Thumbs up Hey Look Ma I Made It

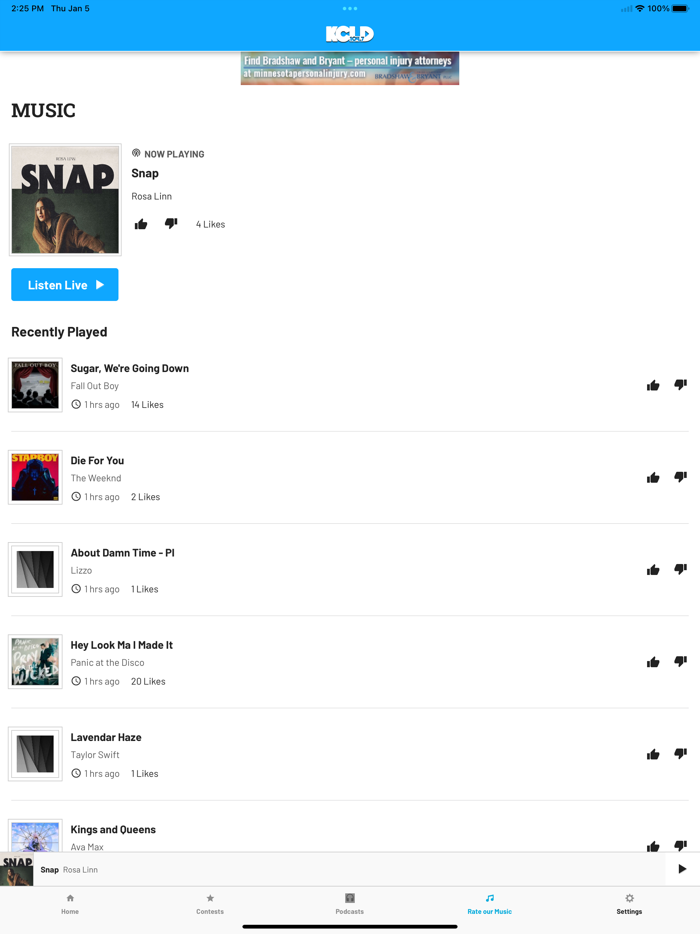coord(653,662)
